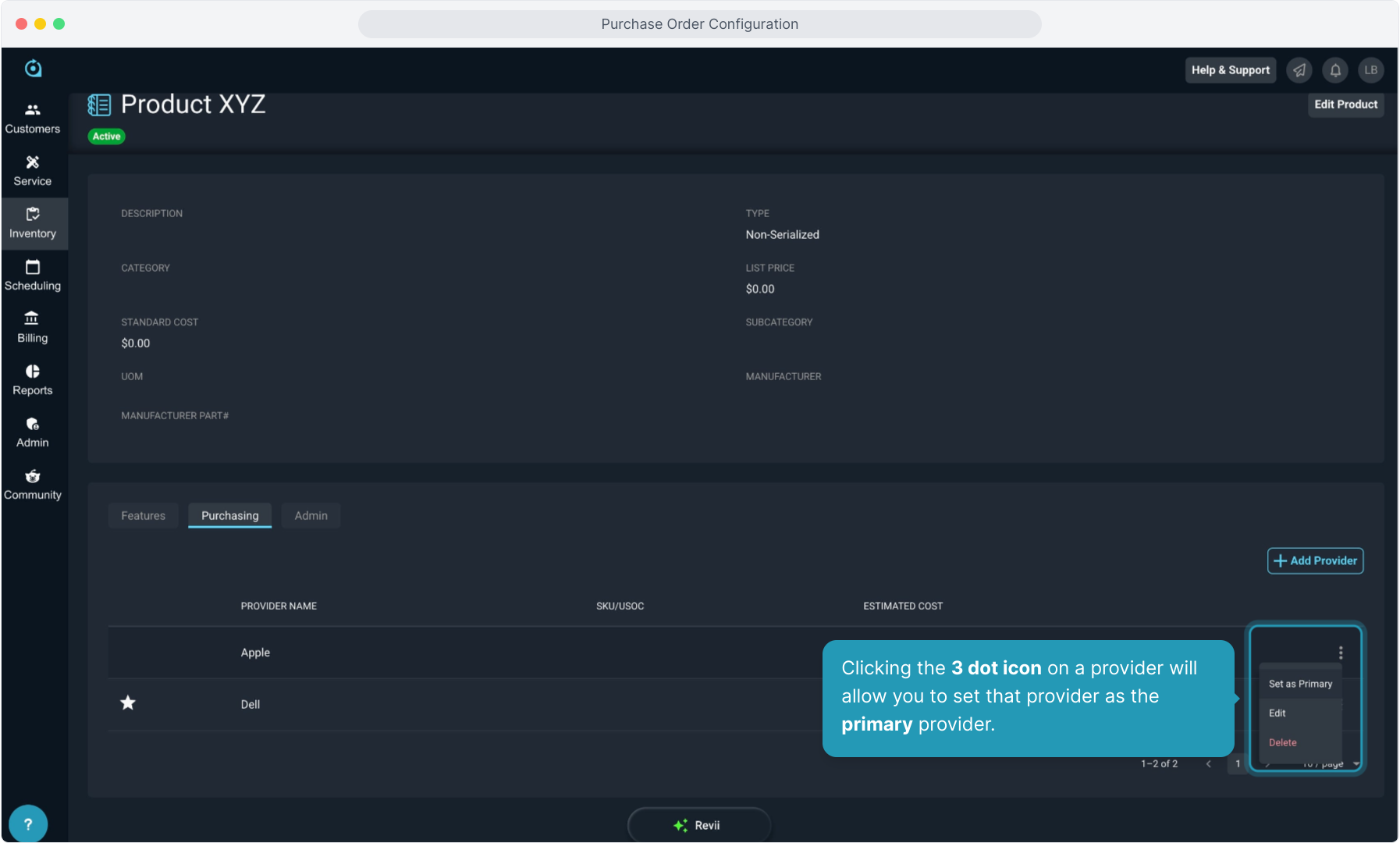
Task: Launch the Revii assistant
Action: click(x=698, y=825)
